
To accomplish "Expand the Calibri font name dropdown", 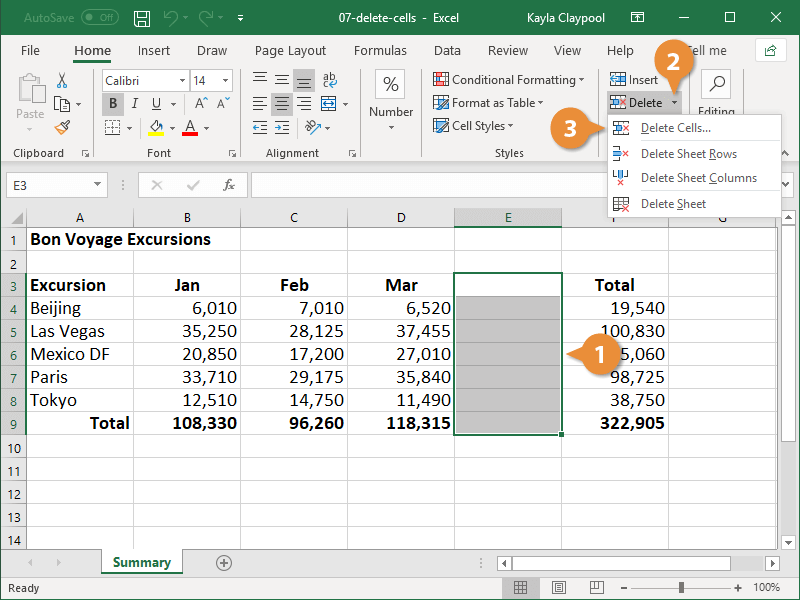I will (x=182, y=81).
